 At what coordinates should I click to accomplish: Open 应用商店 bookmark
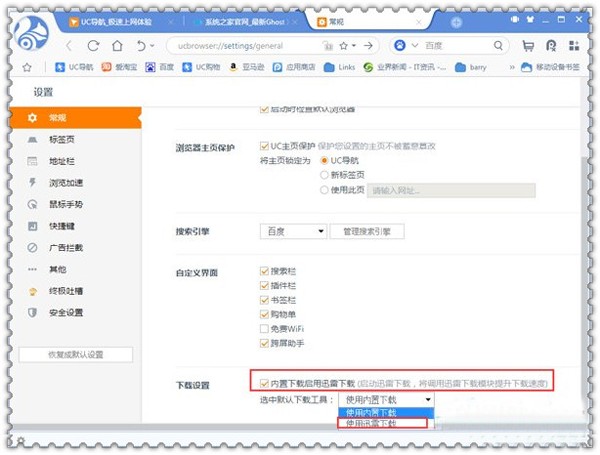coord(294,67)
